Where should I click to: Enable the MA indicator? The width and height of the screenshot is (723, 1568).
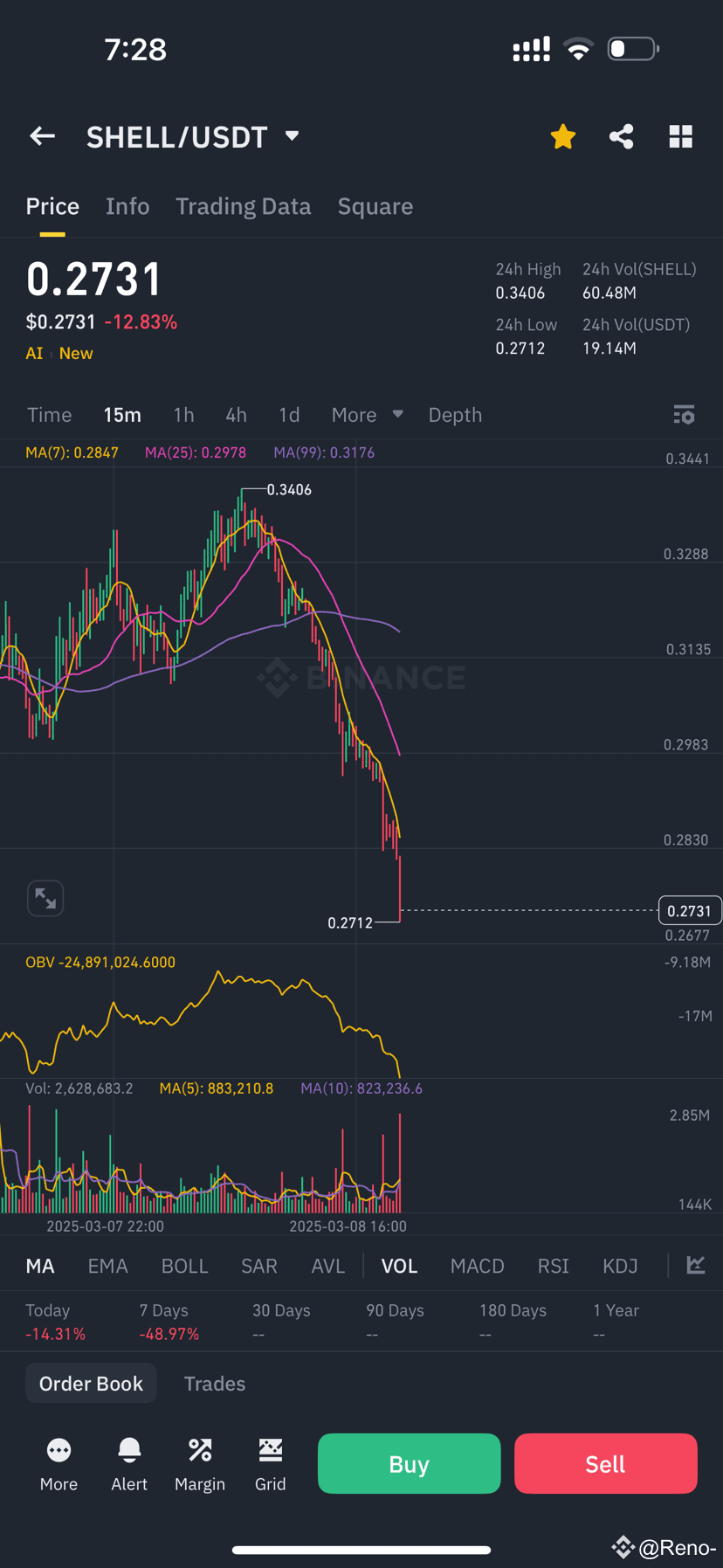(x=40, y=1266)
